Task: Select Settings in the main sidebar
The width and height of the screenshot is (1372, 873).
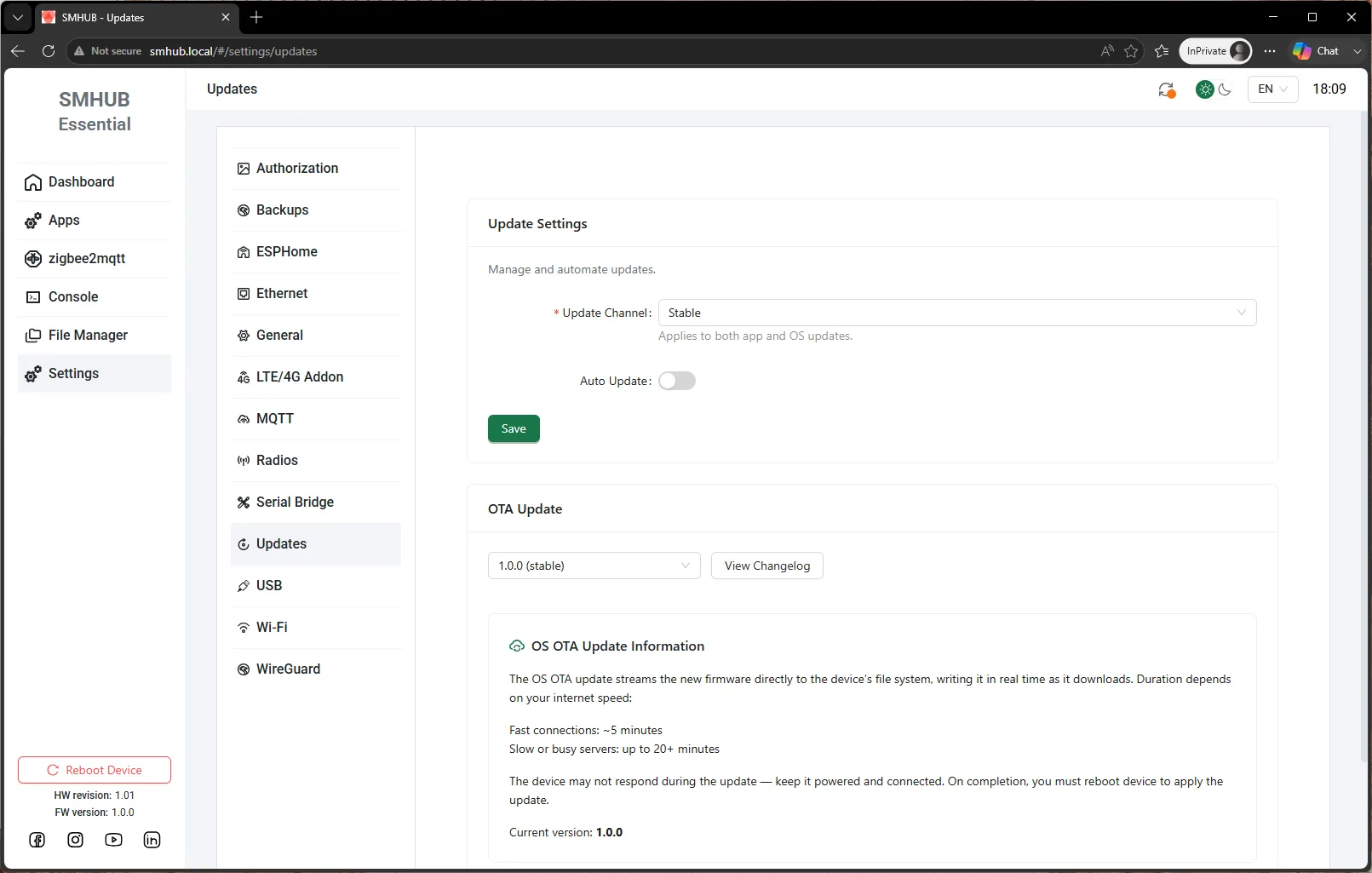Action: [x=94, y=374]
